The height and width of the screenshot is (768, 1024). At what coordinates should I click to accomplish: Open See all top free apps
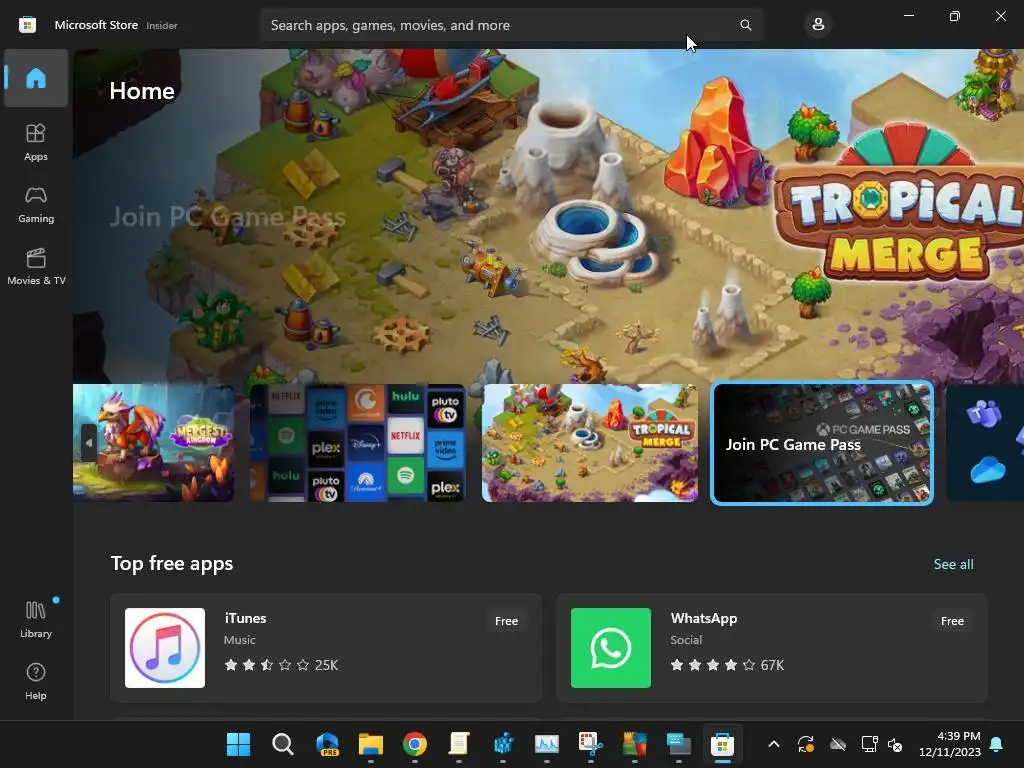953,564
